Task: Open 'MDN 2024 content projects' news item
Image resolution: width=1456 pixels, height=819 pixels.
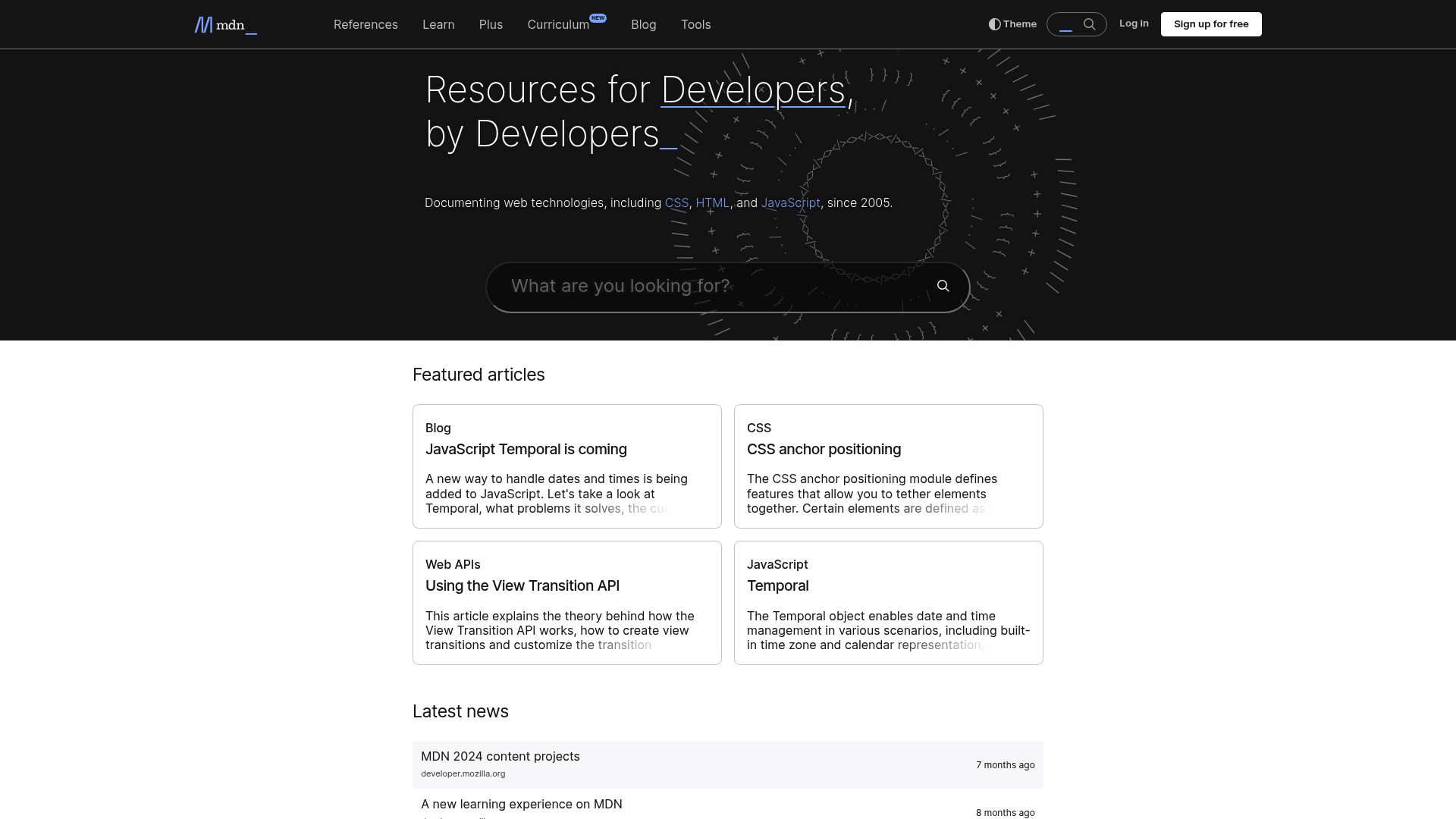Action: (500, 757)
